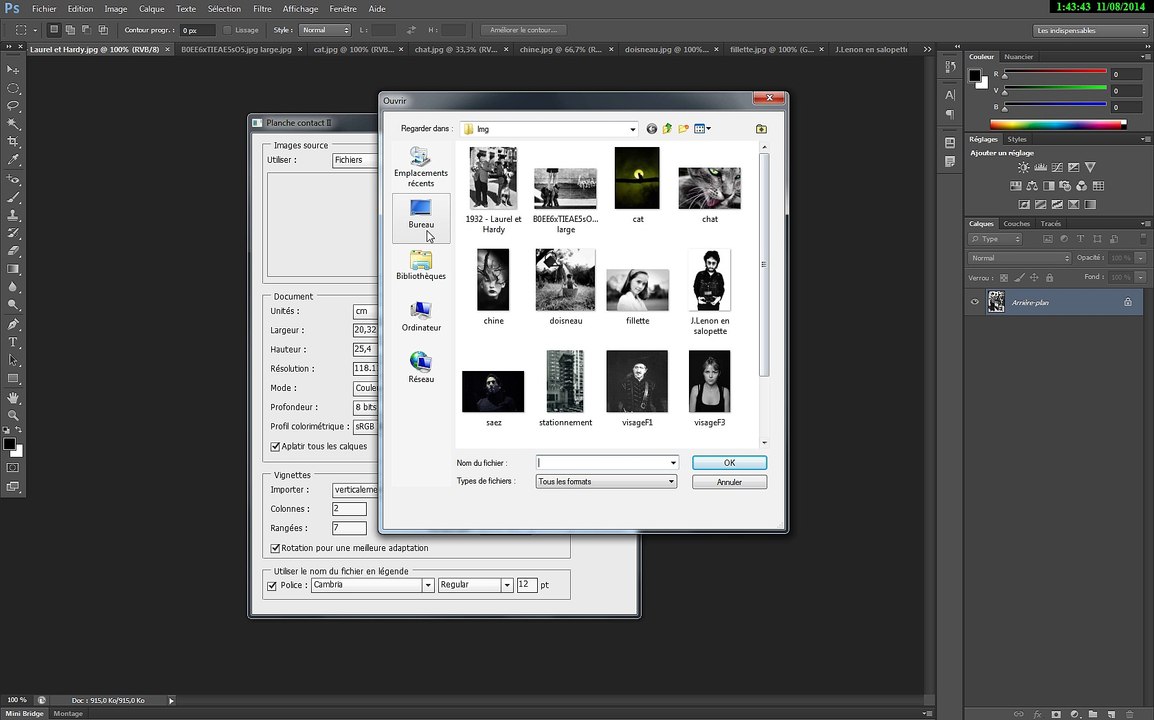The image size is (1154, 720).
Task: Select the Eyedropper tool
Action: (13, 160)
